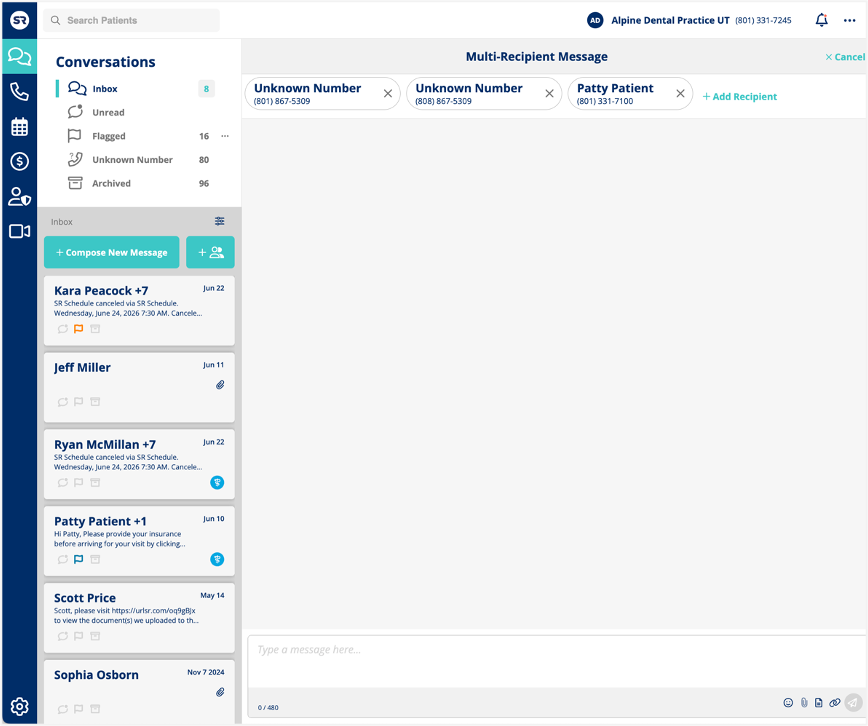Click Add Recipient link
Screen dimensions: 868x726
pos(740,96)
